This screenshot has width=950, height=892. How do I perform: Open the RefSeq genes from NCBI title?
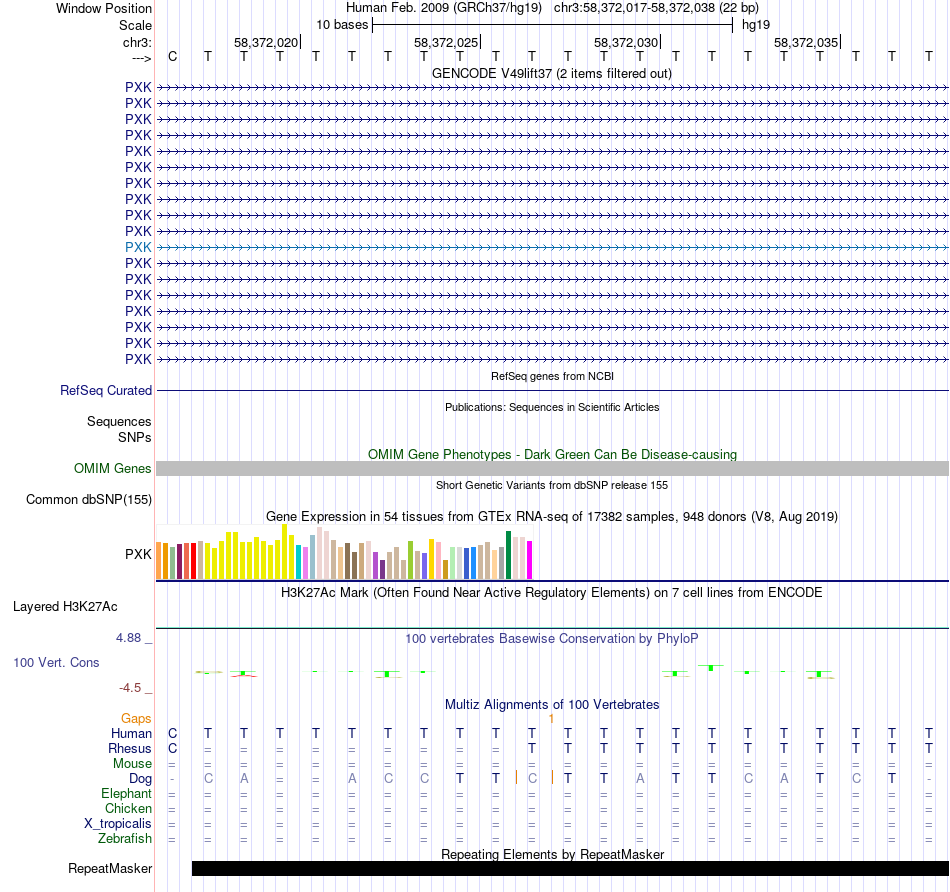click(x=552, y=376)
